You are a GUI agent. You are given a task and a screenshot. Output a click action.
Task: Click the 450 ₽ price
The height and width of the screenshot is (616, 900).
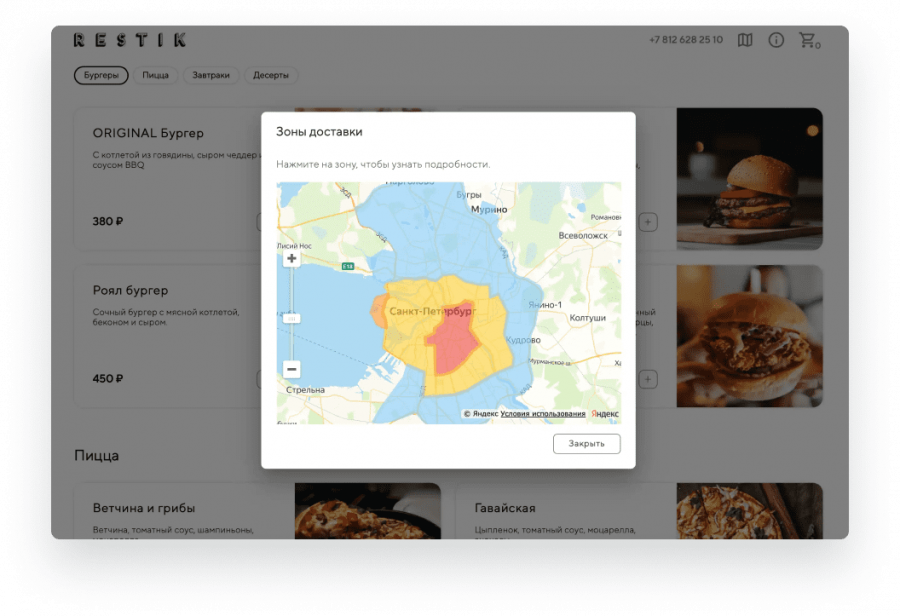[x=108, y=379]
